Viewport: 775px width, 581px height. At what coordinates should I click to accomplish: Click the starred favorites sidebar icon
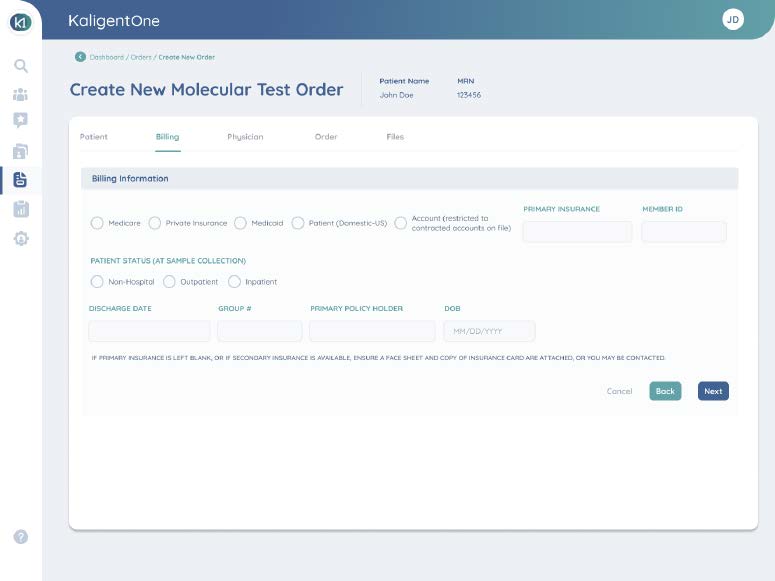pyautogui.click(x=21, y=120)
